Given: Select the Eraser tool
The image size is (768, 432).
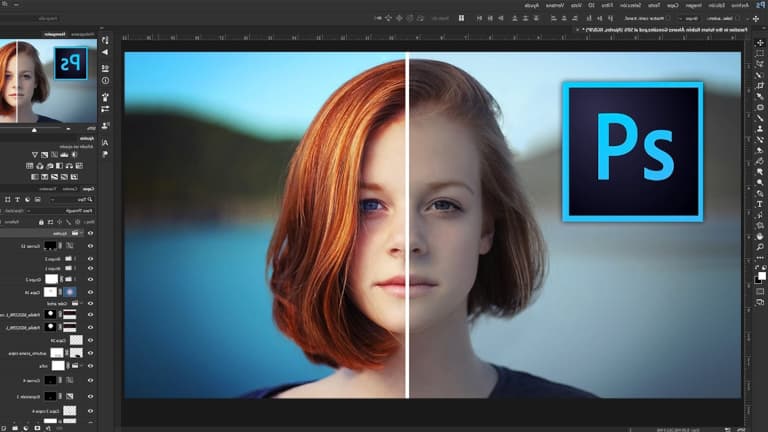Looking at the screenshot, I should (x=760, y=150).
